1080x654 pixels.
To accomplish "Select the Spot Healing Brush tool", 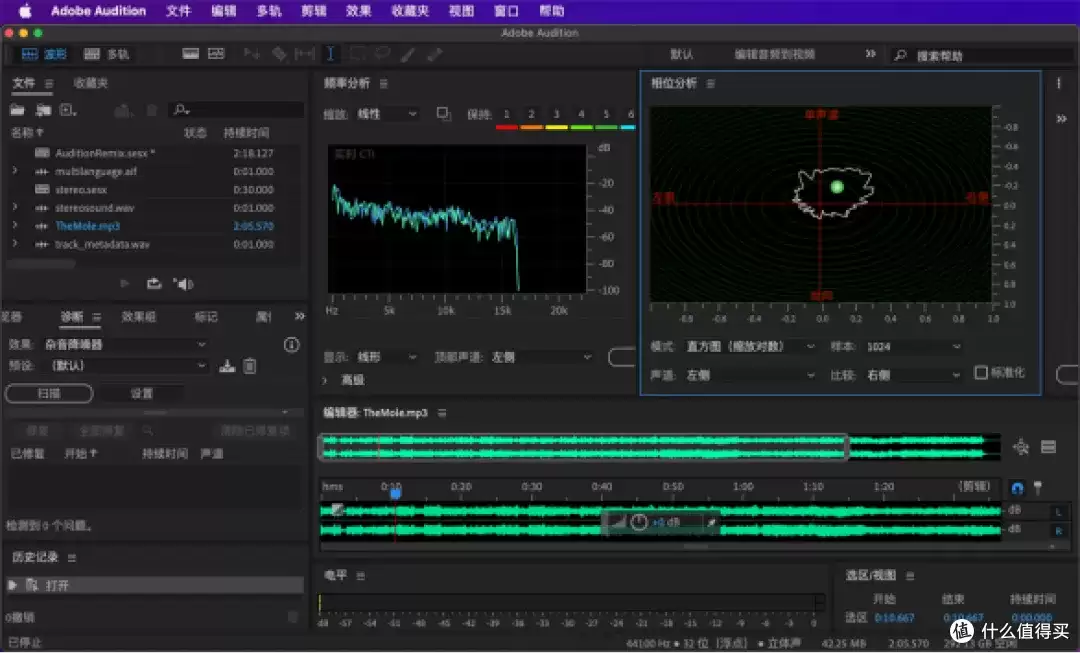I will (434, 54).
